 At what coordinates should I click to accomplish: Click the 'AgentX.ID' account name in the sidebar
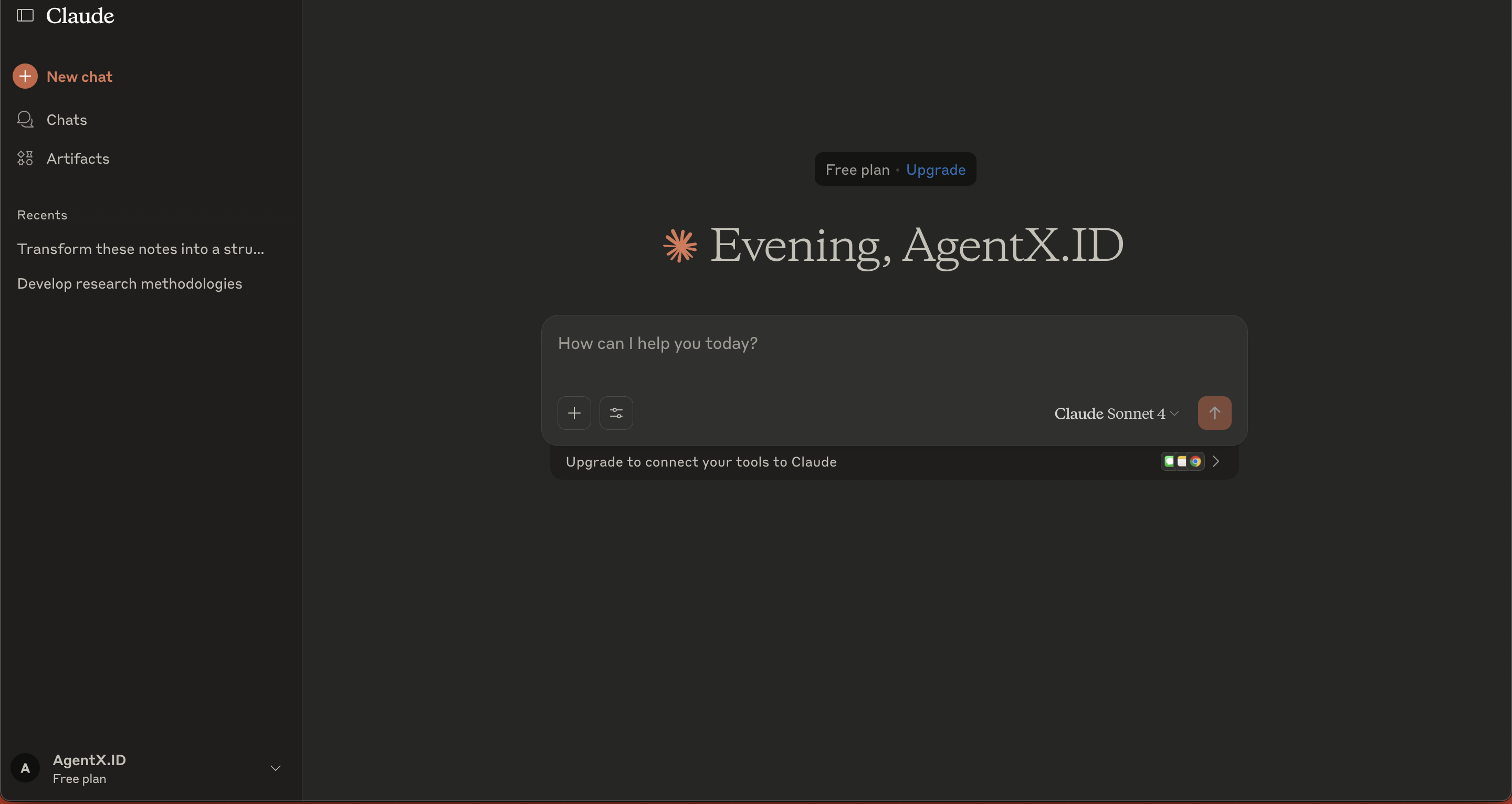click(89, 760)
